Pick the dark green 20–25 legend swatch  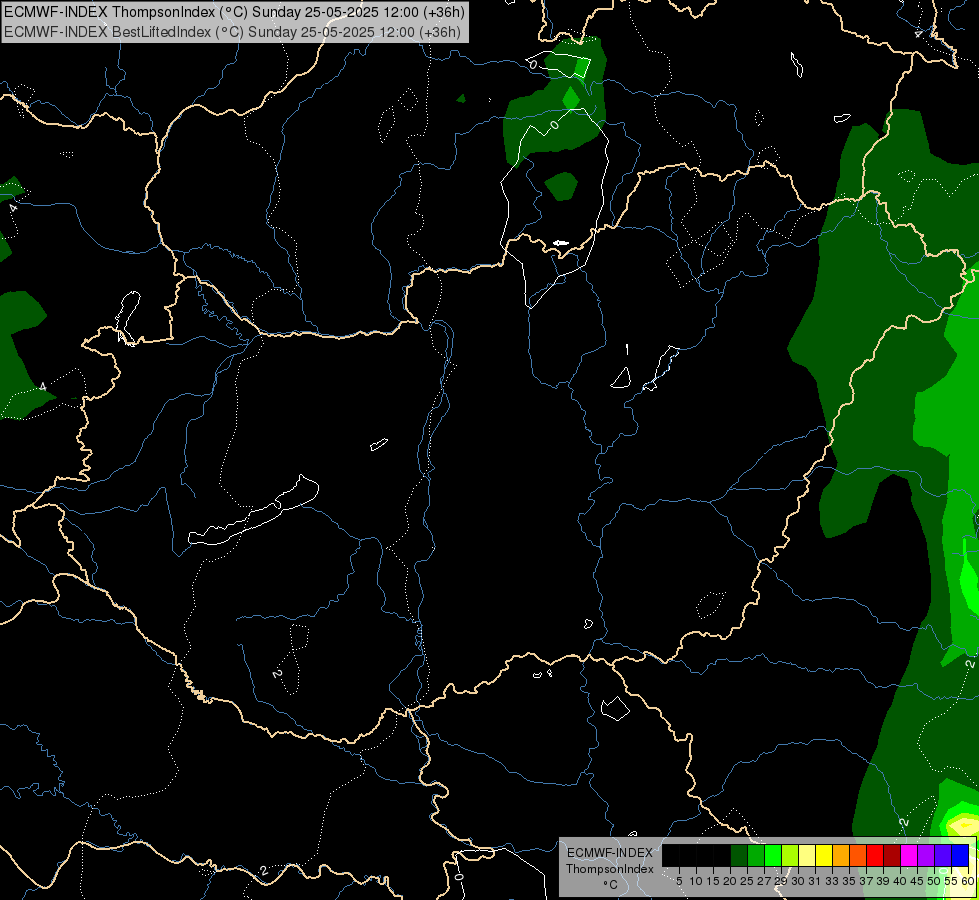tap(739, 855)
